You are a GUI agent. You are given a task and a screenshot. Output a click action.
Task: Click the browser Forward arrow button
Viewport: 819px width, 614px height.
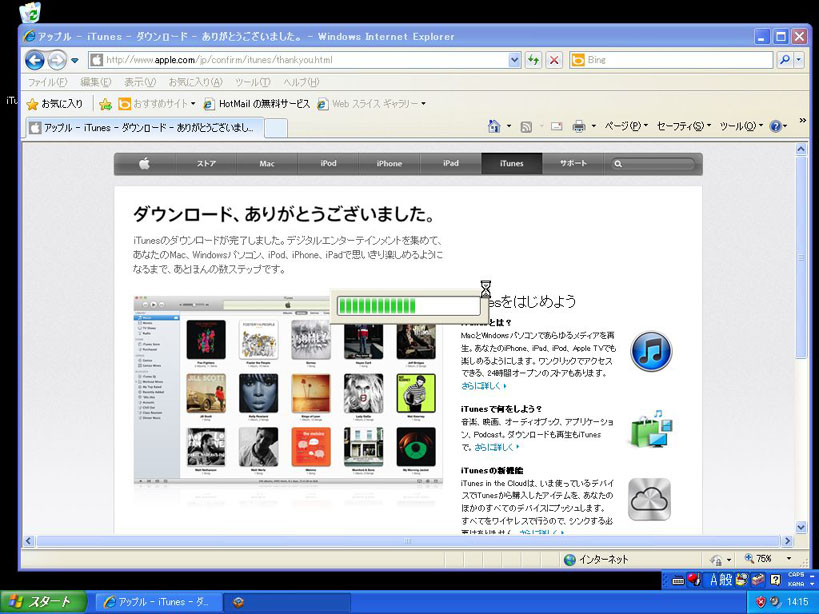click(56, 60)
